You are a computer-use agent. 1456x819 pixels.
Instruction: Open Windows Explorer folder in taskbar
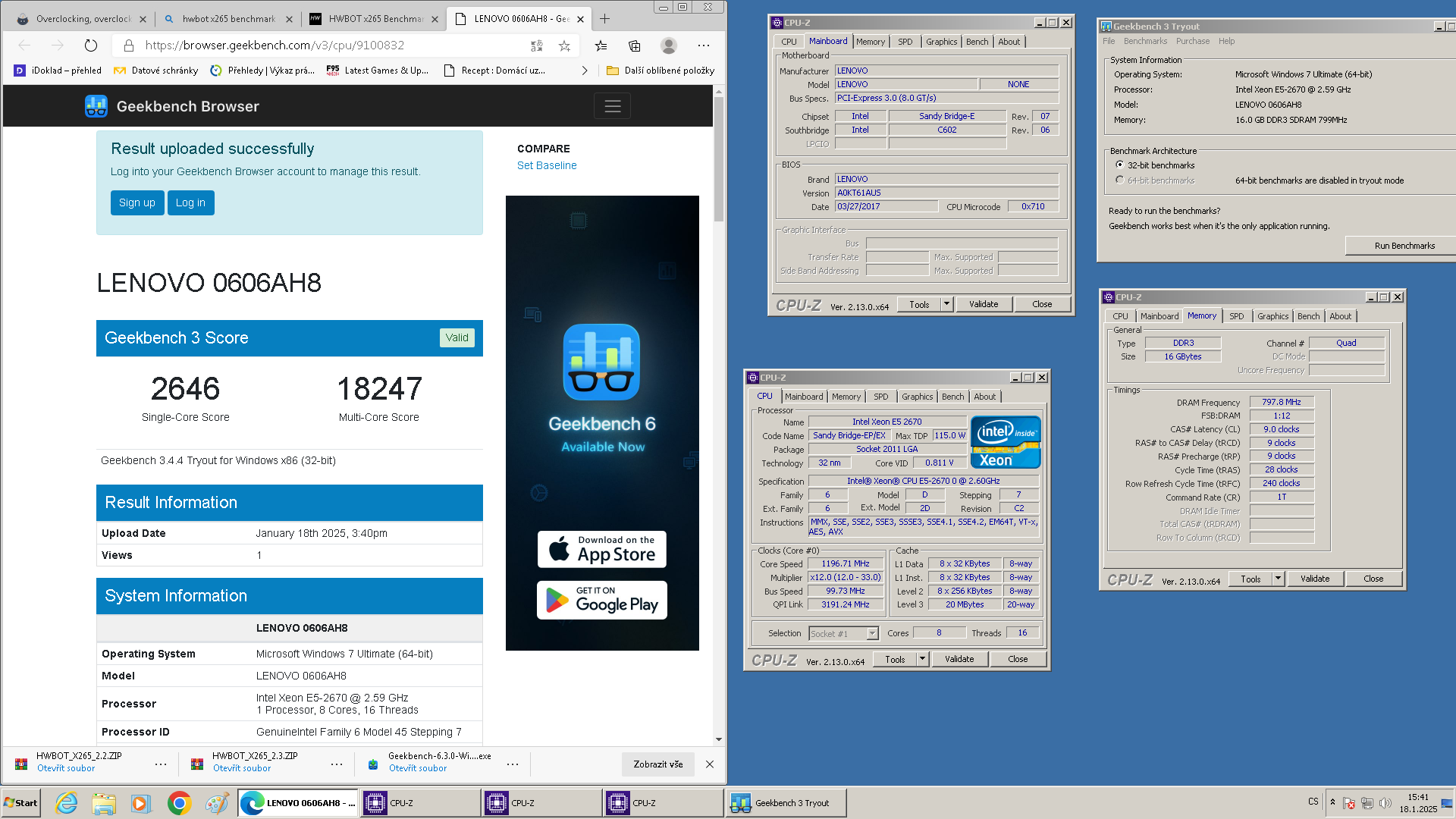click(104, 803)
